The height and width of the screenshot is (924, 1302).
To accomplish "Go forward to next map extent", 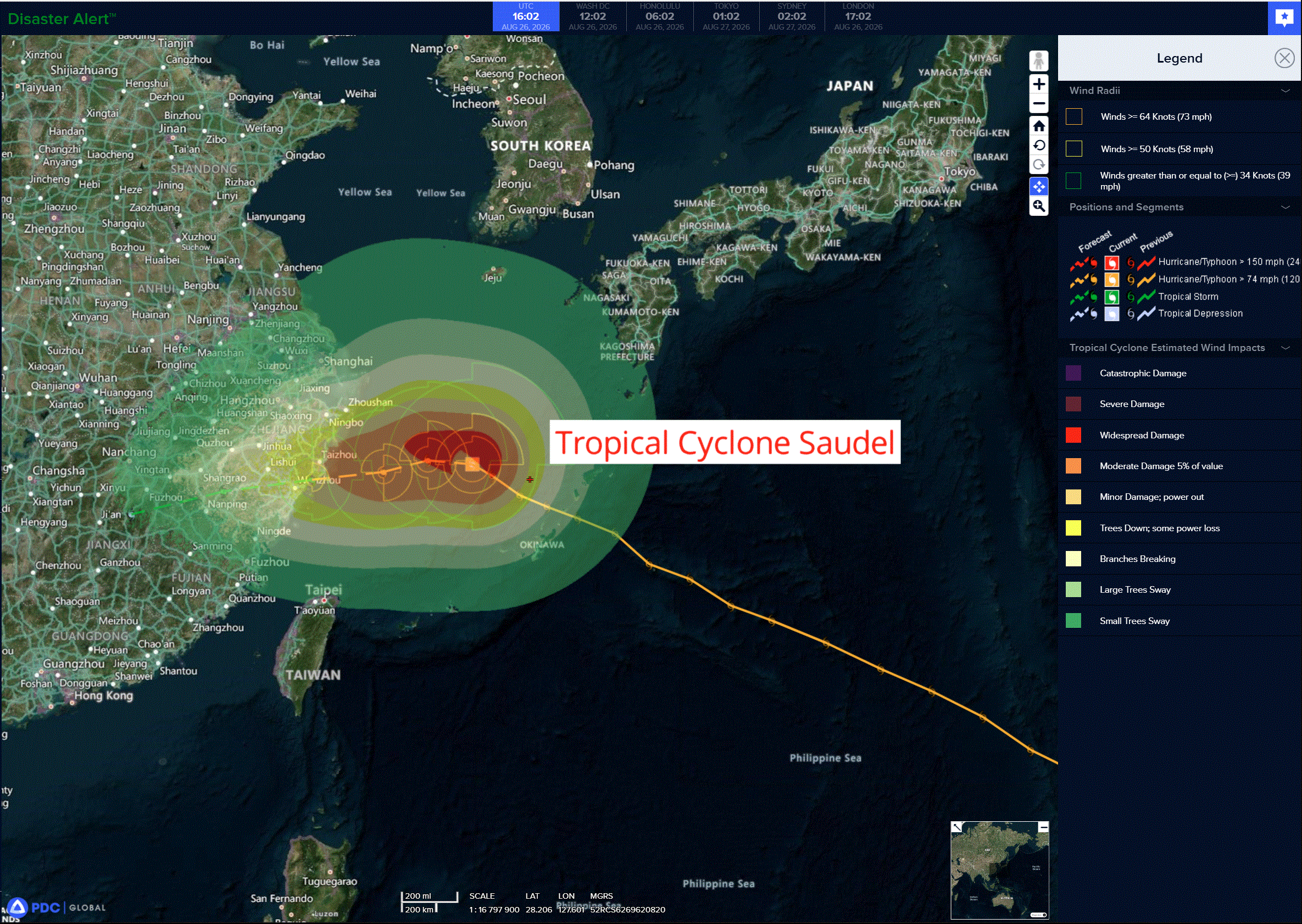I will pos(1038,165).
